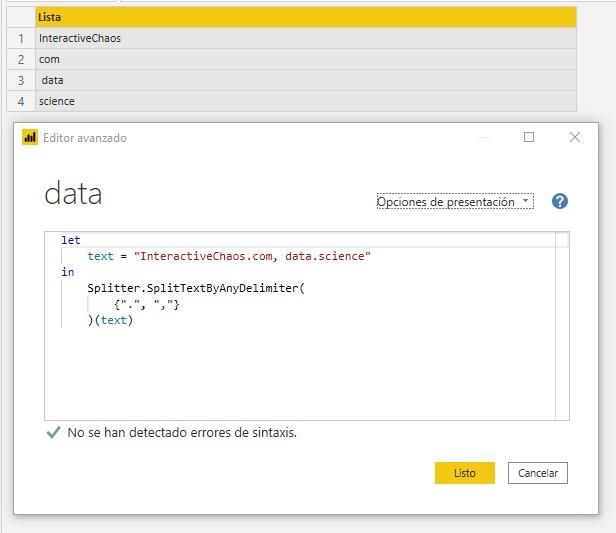Click the code editor vertical scrollbar
The image size is (616, 533).
coord(562,330)
